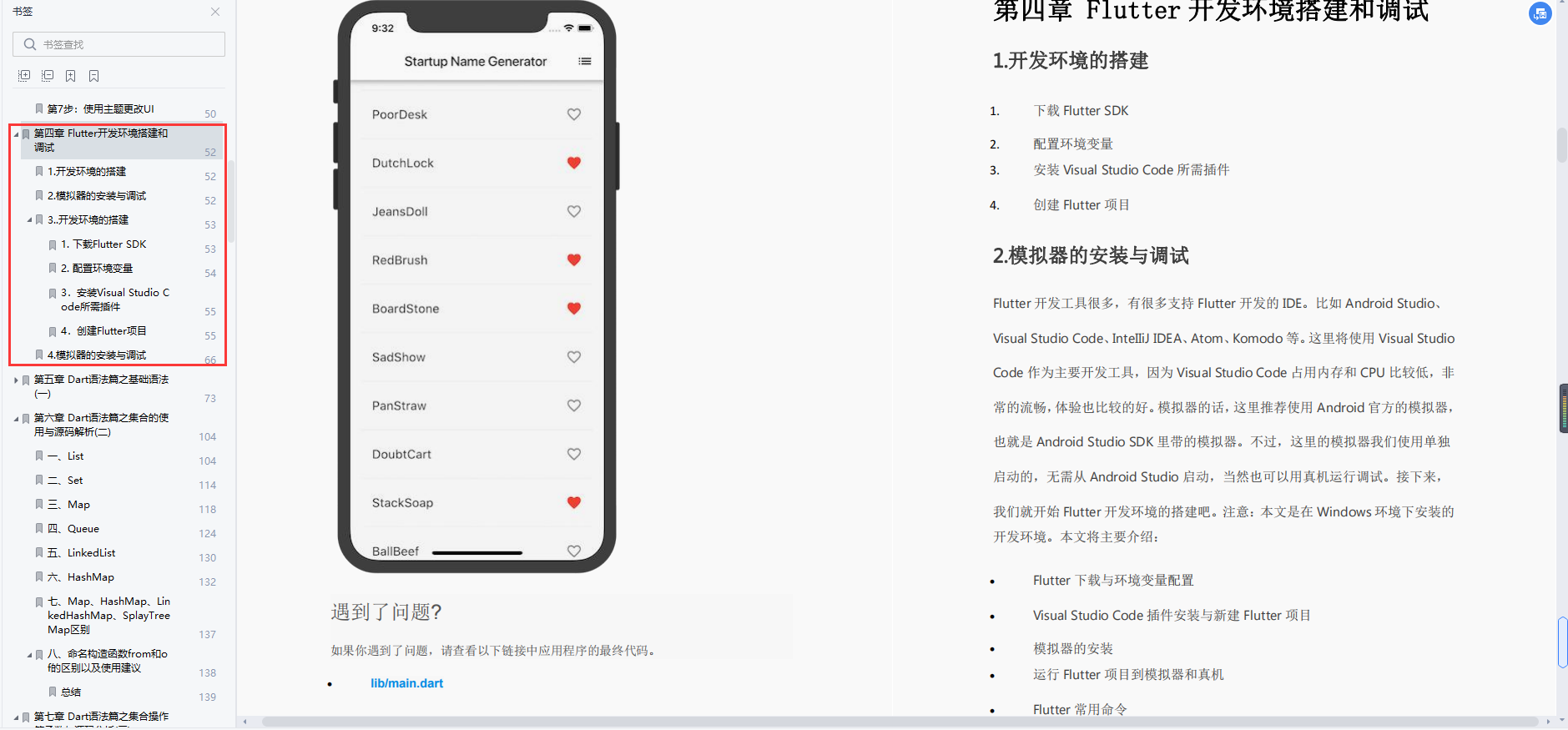The image size is (1568, 730).
Task: Click the document's vertical scrollbar thumb
Action: [1562, 146]
